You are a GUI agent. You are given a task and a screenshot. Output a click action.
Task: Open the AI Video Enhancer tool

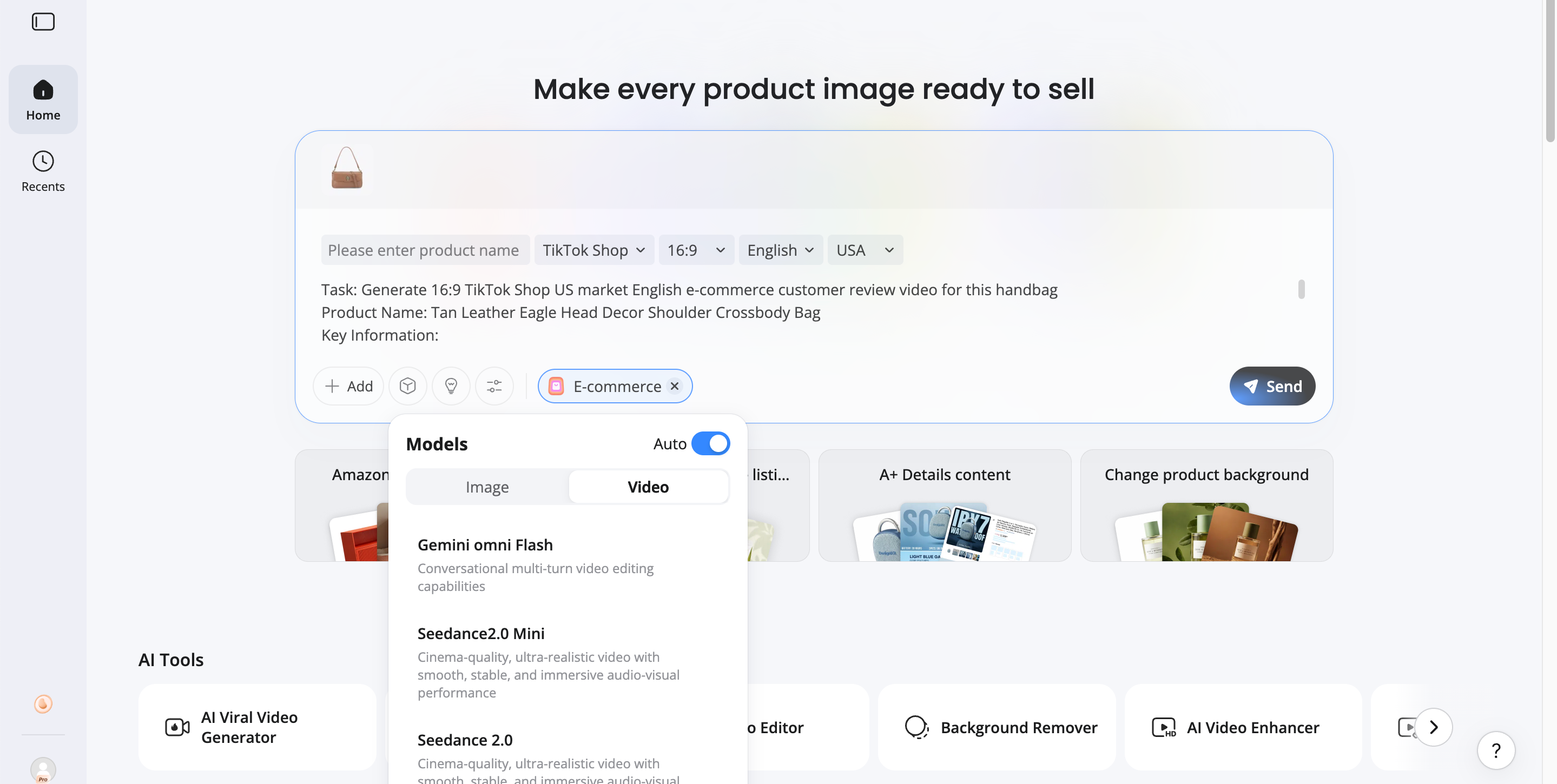1243,727
